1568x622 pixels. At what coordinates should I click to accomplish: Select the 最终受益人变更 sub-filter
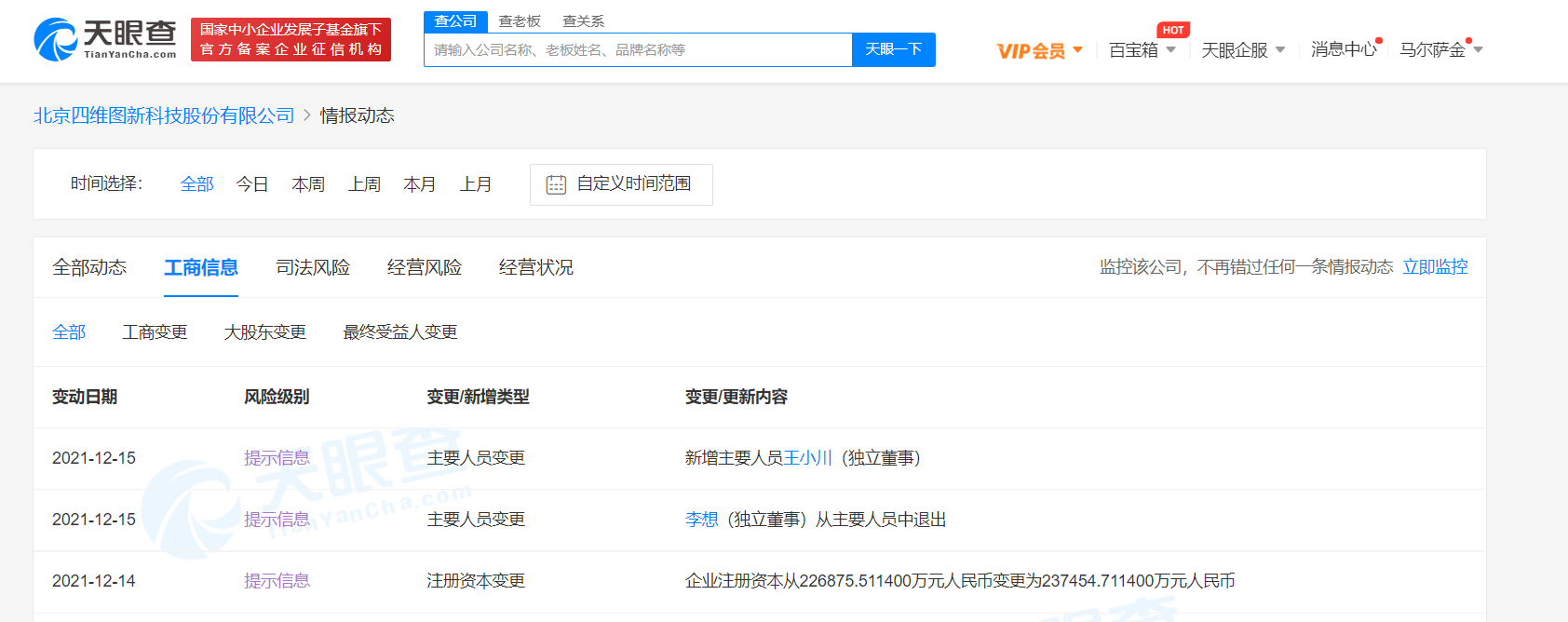point(400,332)
